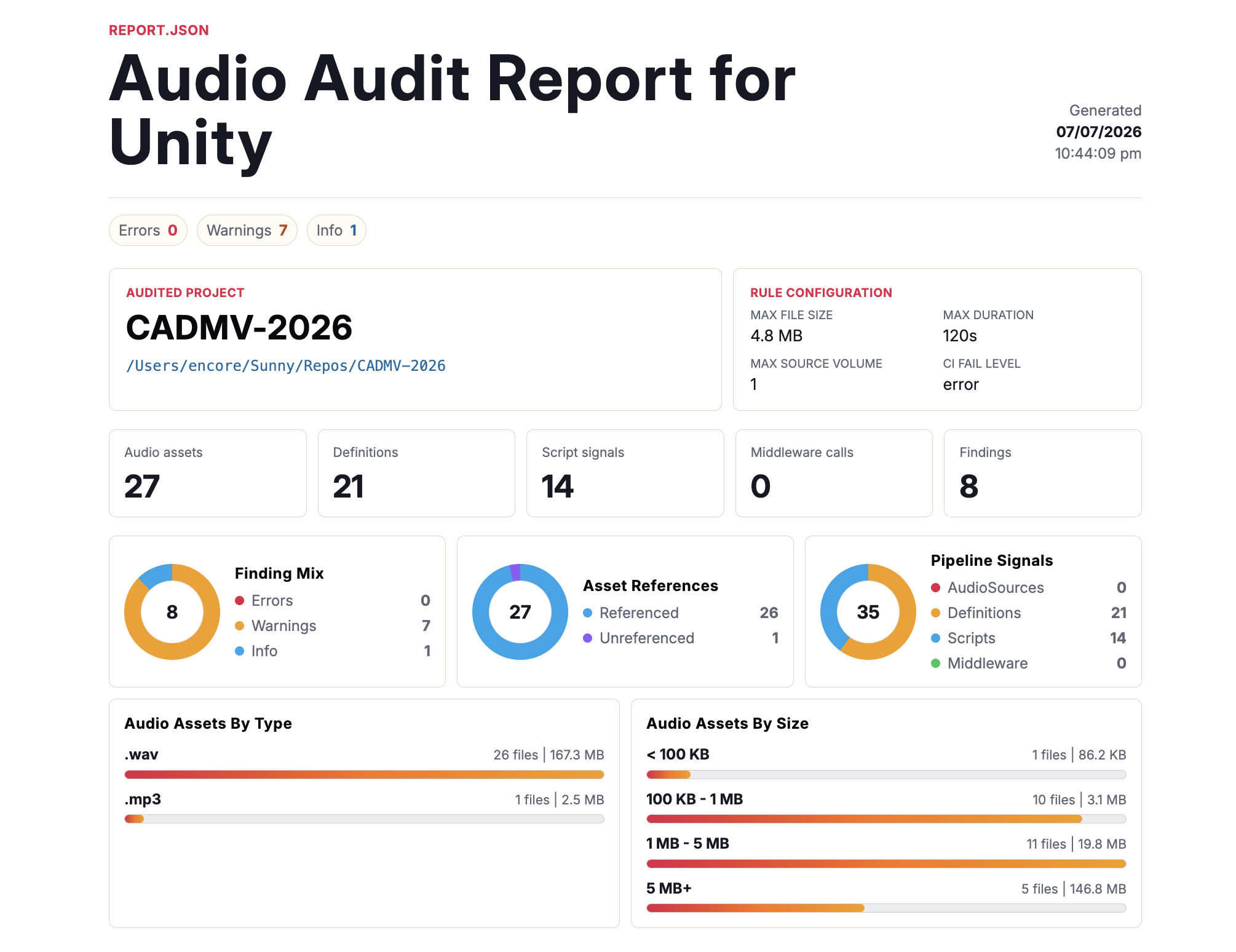
Task: Click the 1 MB - 5 MB bar
Action: 886,863
